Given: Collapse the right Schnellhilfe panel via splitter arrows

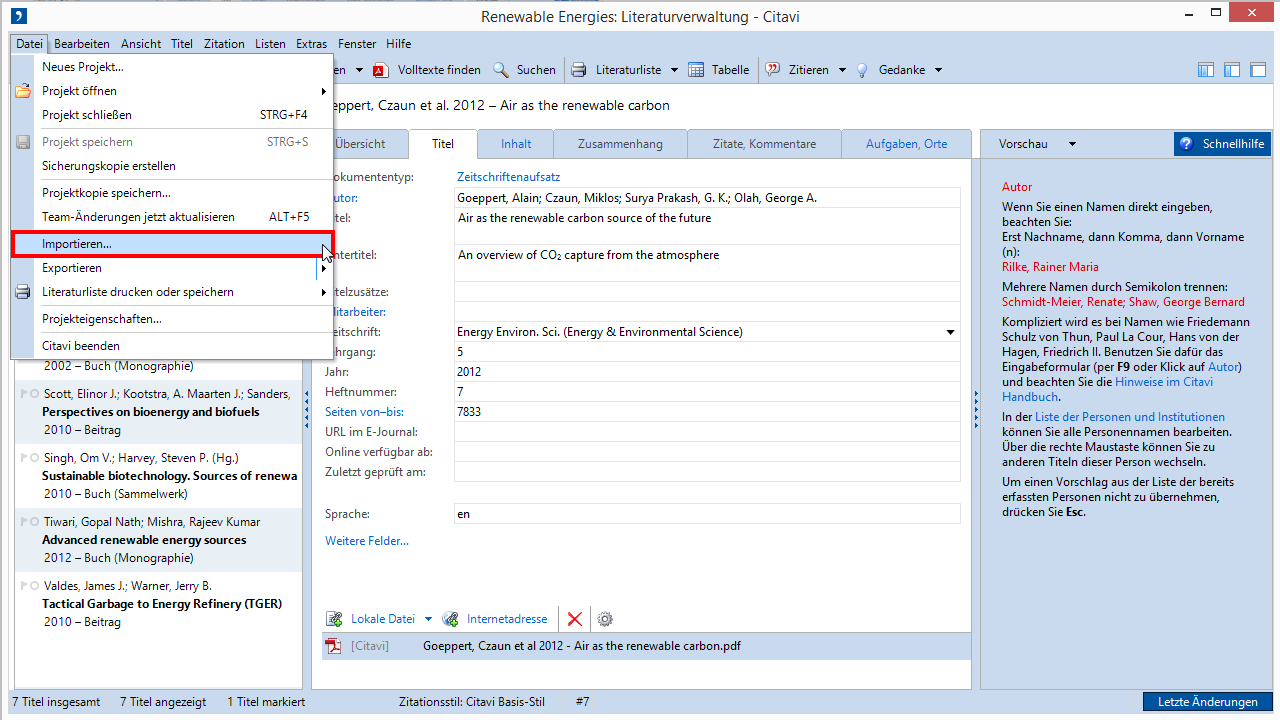Looking at the screenshot, I should 975,408.
